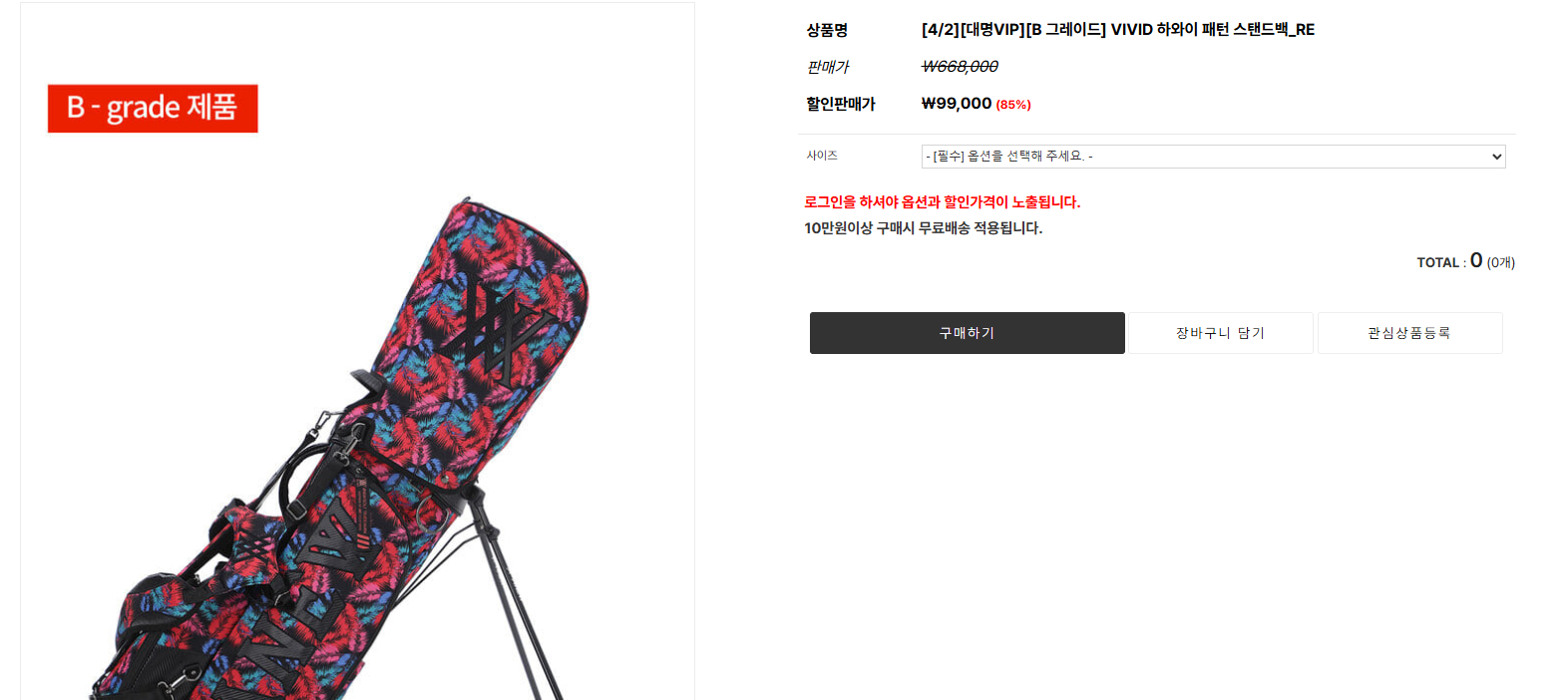This screenshot has height=700, width=1568.
Task: Click the arrow on the 옵션 select box
Action: pos(1496,157)
